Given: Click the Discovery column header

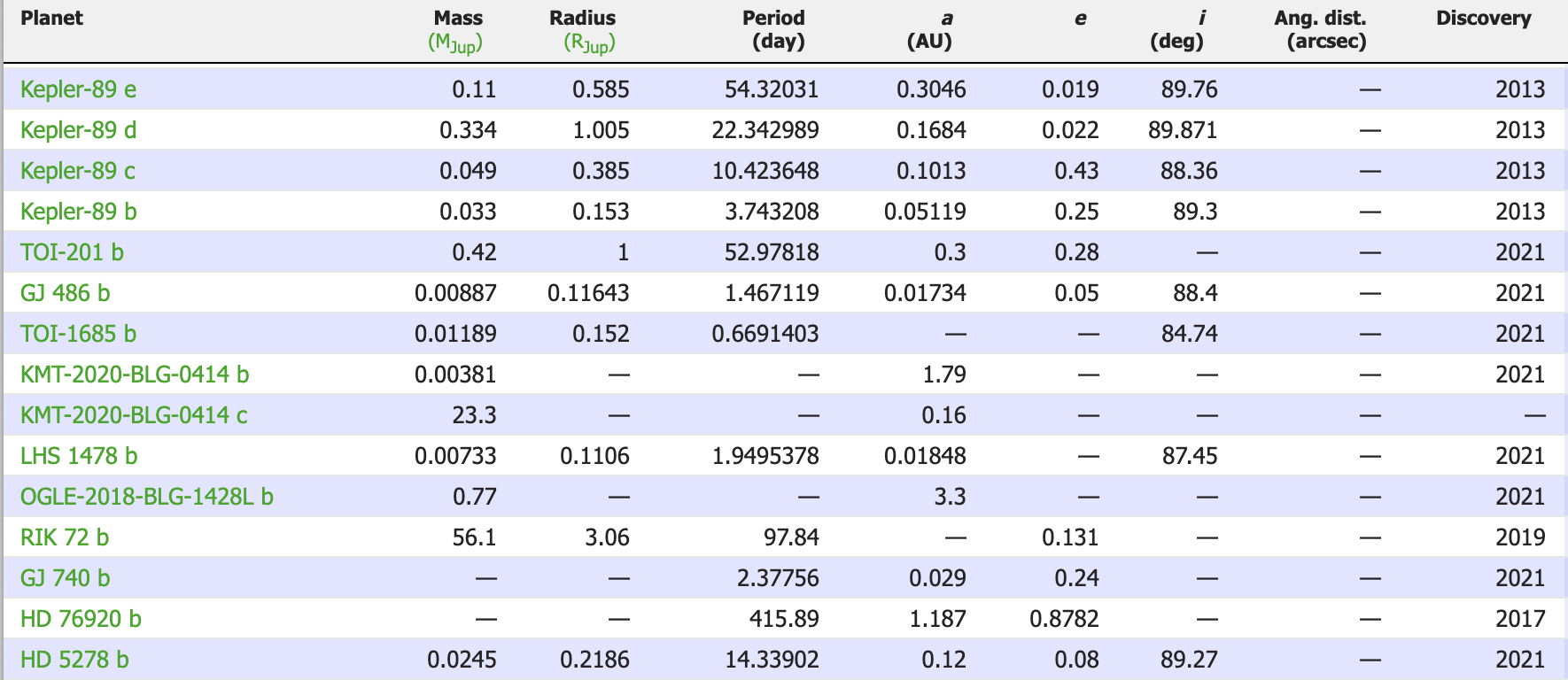Looking at the screenshot, I should 1483,19.
